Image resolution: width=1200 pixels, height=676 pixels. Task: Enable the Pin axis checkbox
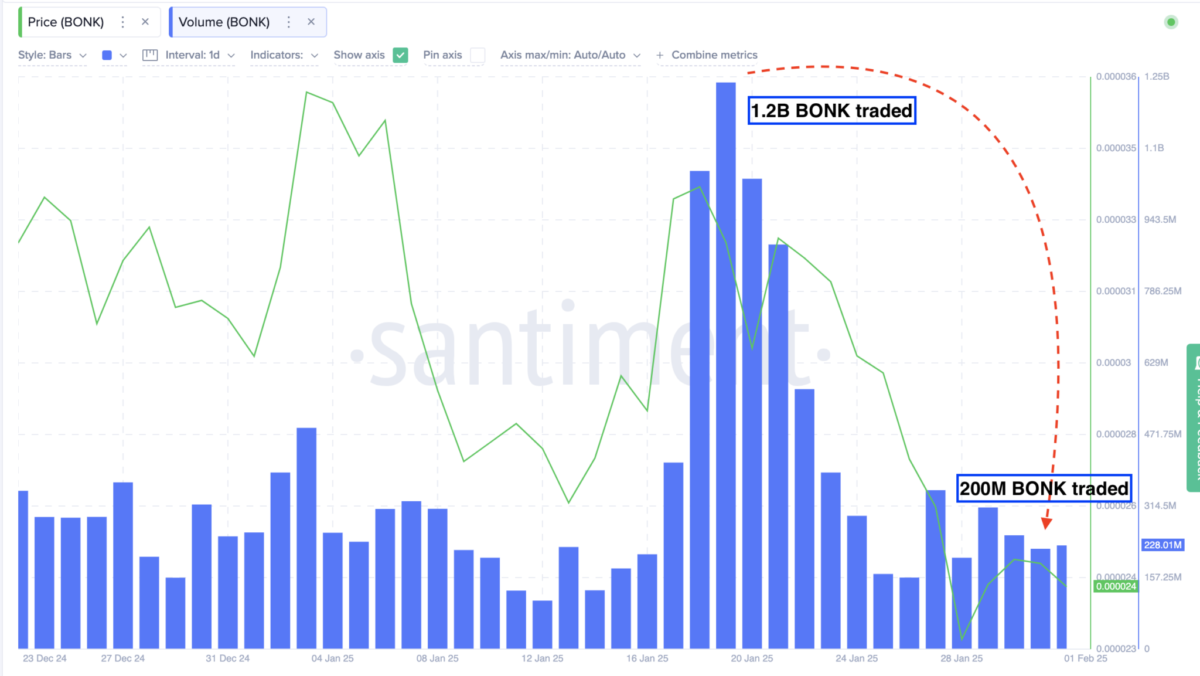coord(478,56)
